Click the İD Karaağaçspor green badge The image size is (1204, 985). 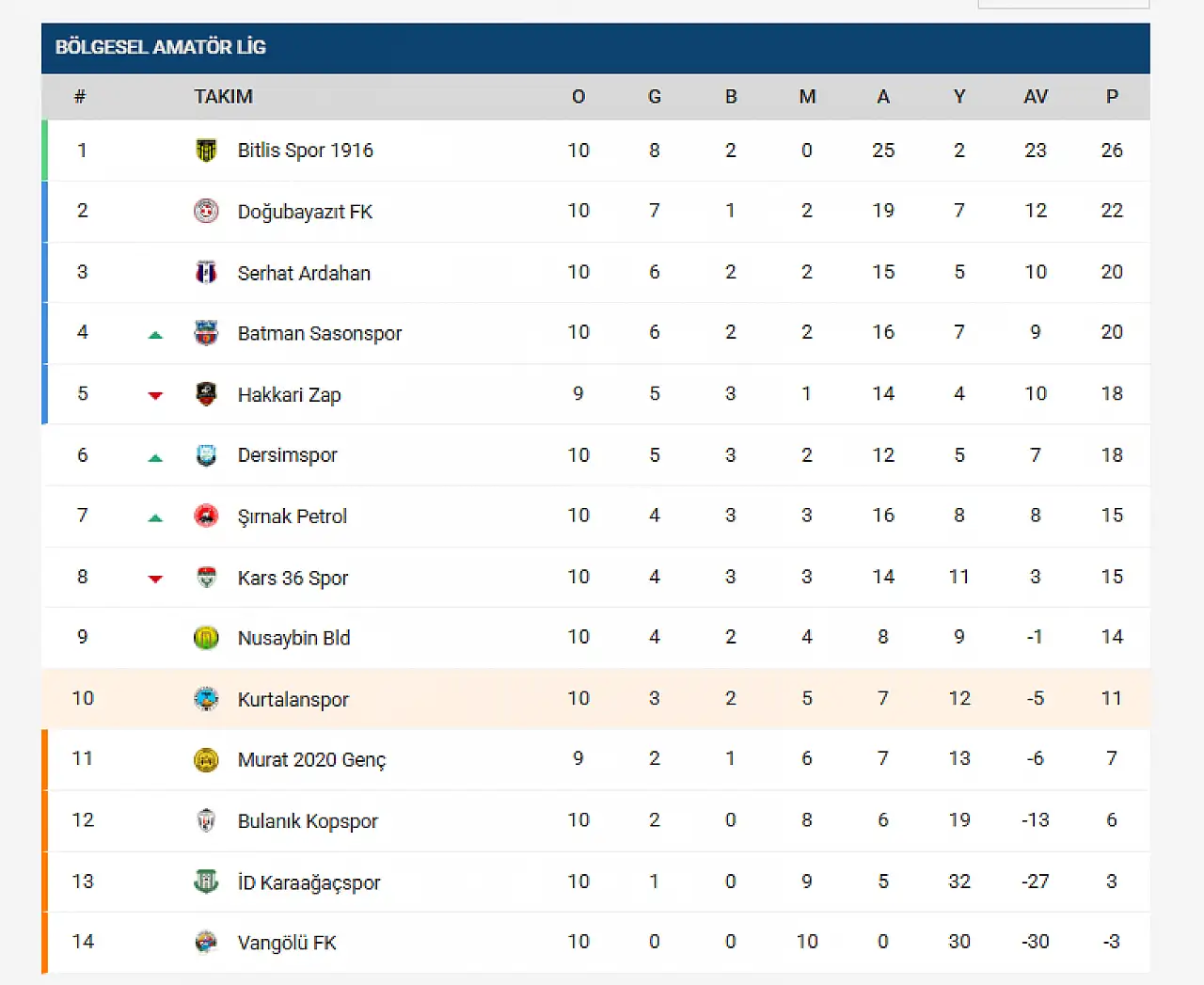coord(206,882)
